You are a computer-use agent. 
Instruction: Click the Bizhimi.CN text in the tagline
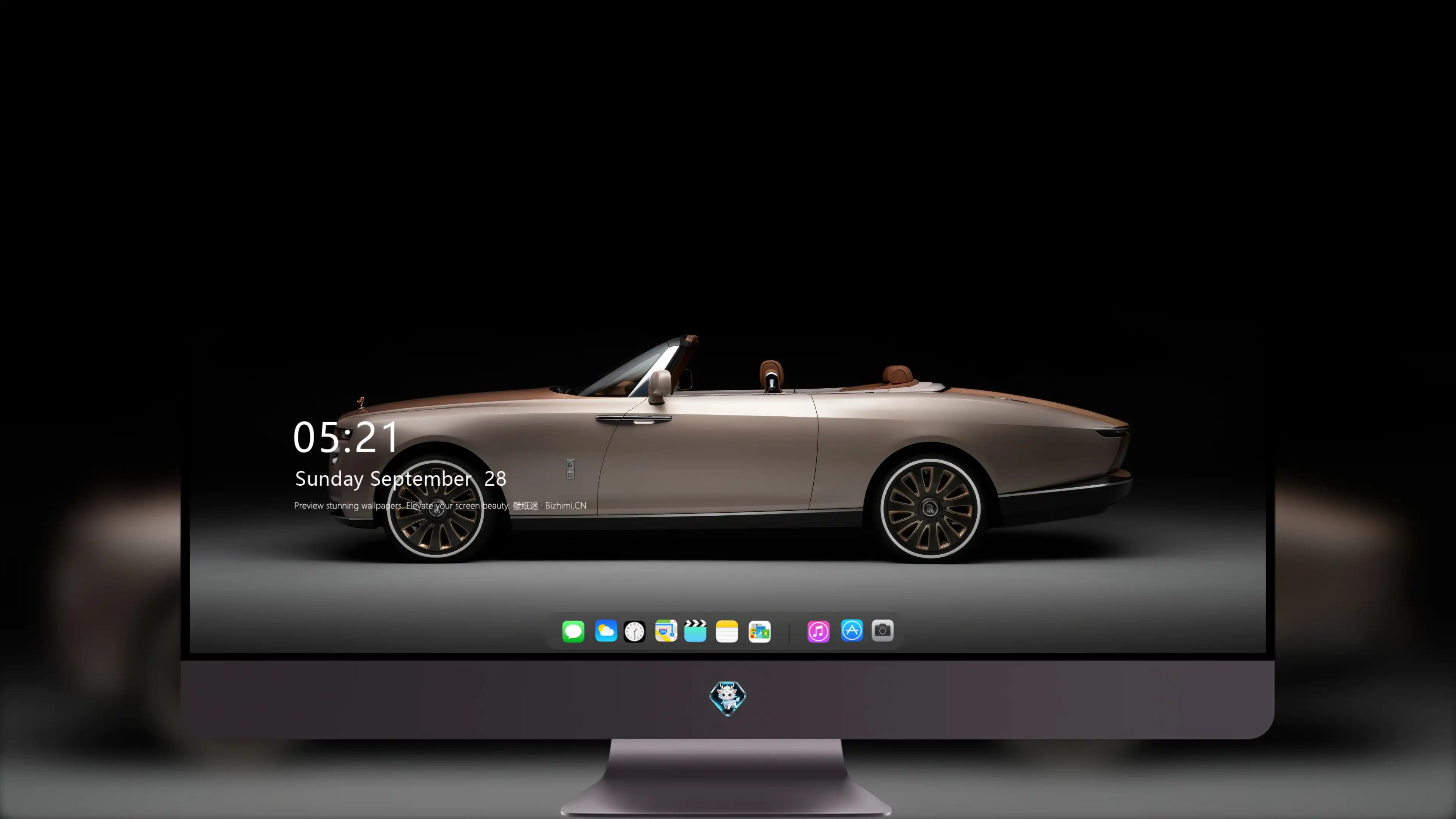[566, 505]
